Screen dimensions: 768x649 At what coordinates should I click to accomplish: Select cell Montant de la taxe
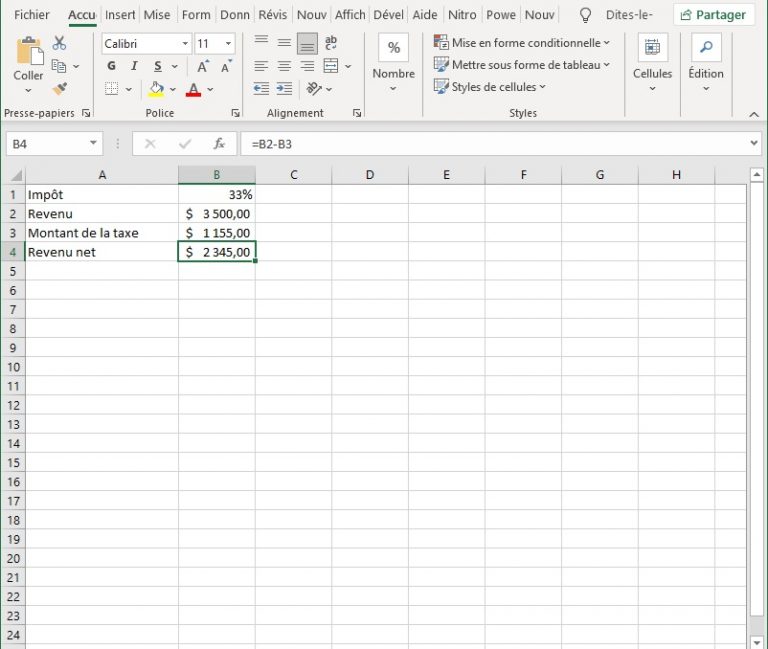pyautogui.click(x=102, y=233)
